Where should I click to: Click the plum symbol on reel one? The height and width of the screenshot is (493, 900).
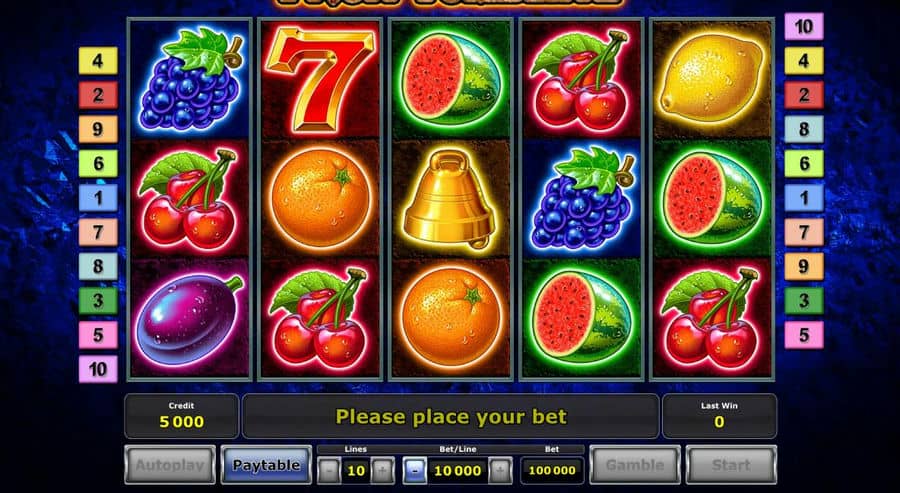click(189, 319)
